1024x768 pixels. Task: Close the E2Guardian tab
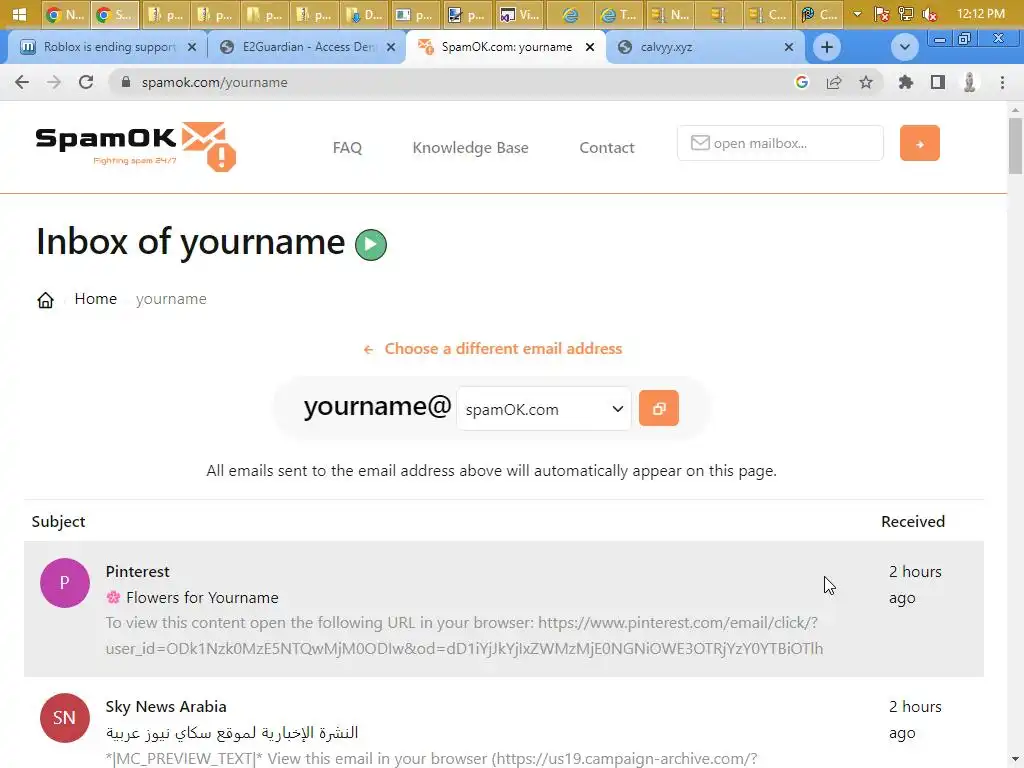(391, 47)
